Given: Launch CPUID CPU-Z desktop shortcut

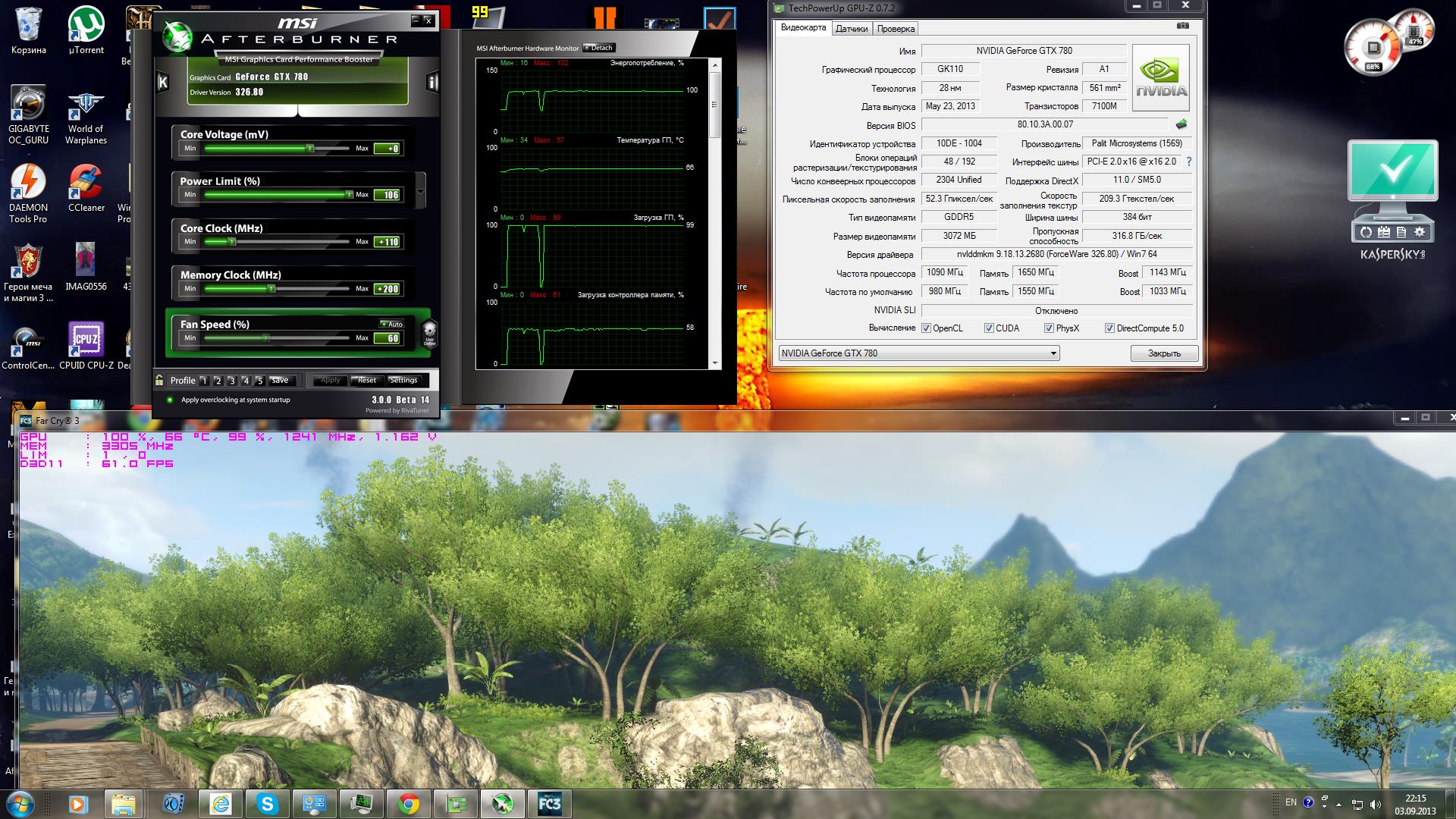Looking at the screenshot, I should click(86, 339).
